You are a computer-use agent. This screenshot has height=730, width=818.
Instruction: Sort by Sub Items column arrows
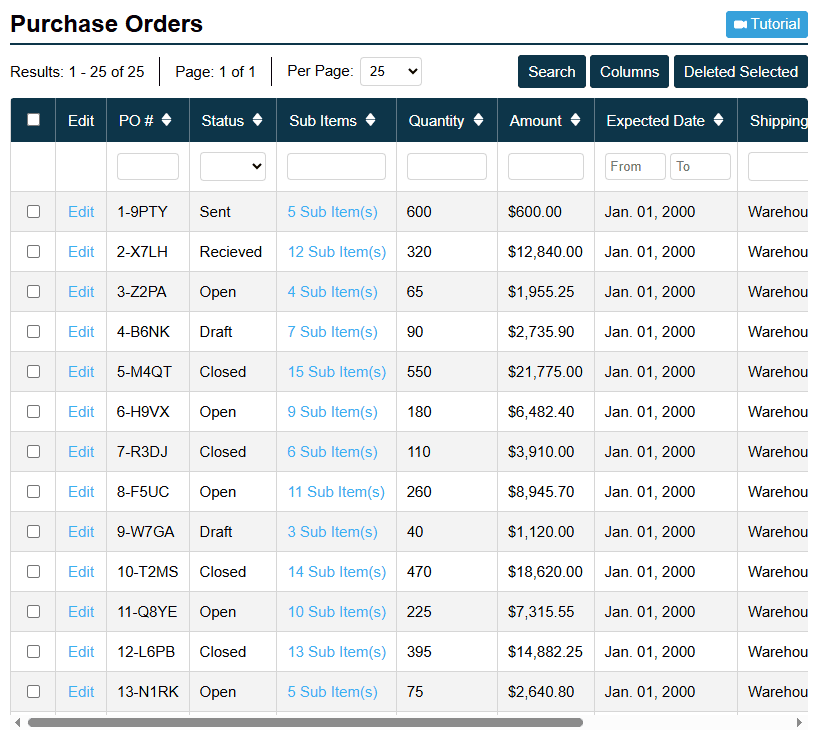point(370,120)
